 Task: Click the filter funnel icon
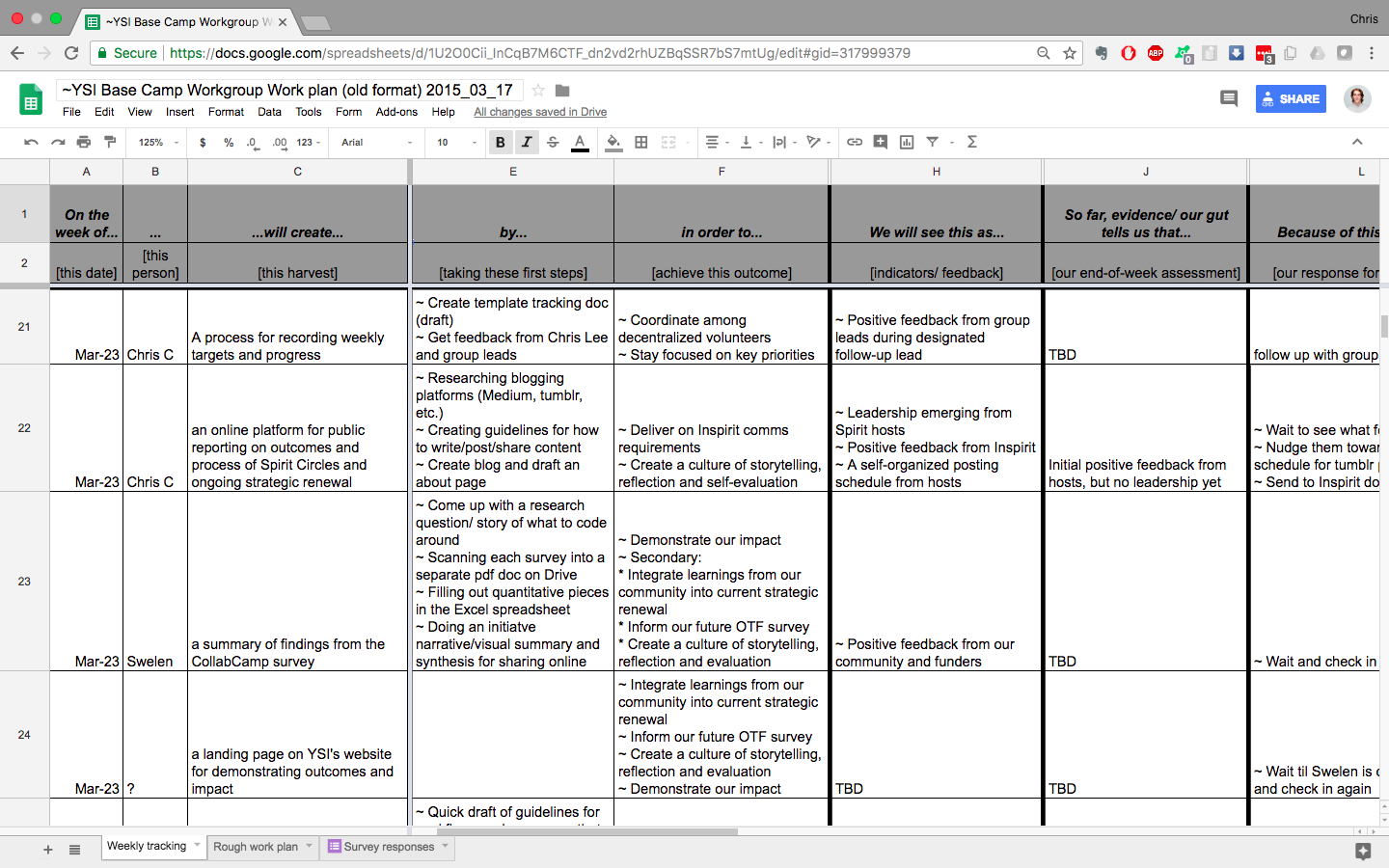(933, 142)
